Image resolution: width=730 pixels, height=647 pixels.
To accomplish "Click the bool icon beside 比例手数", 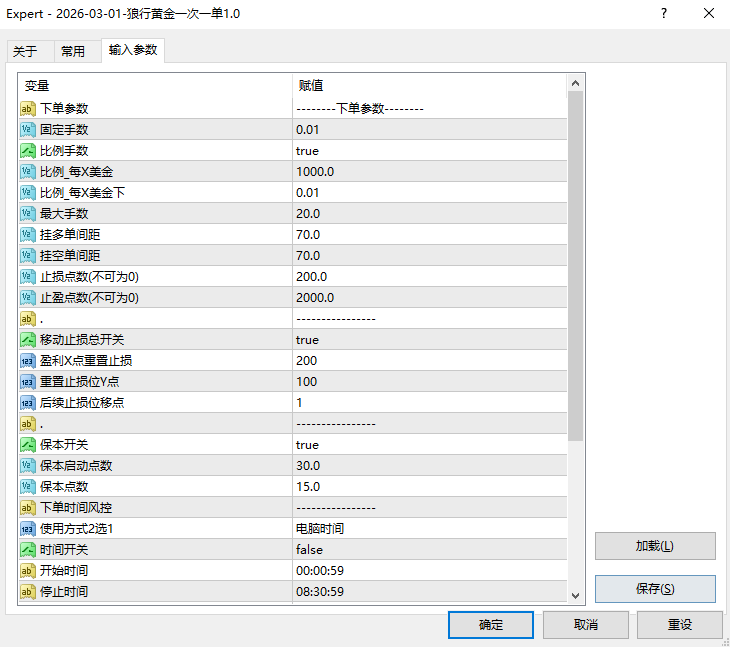I will [27, 150].
